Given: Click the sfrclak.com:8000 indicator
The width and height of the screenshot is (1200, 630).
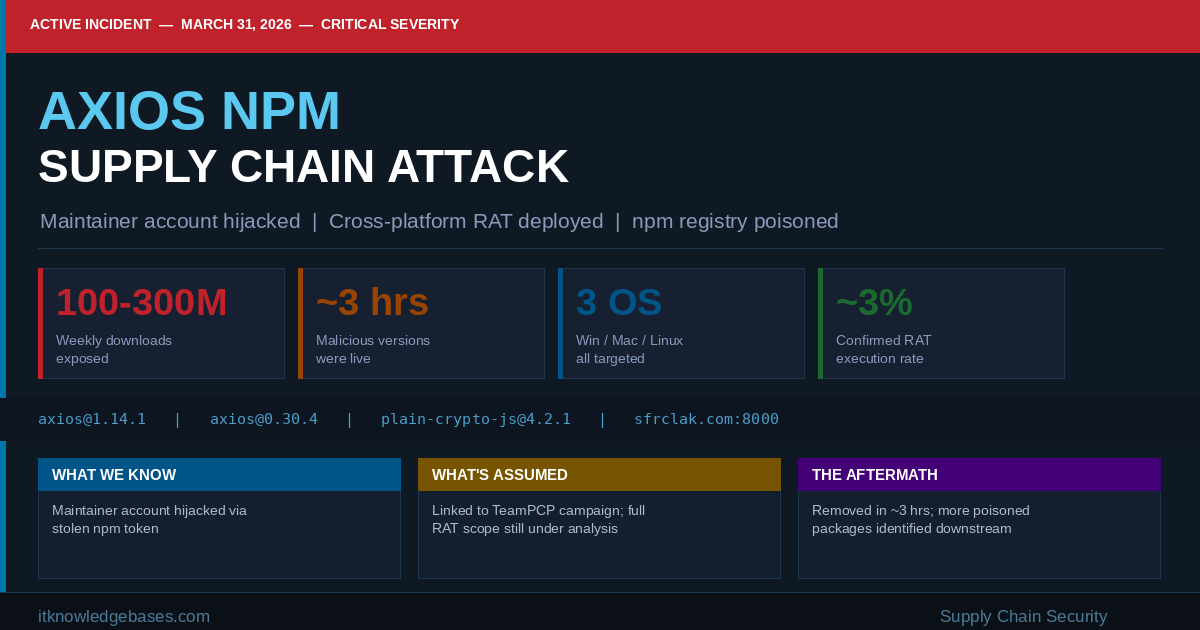Looking at the screenshot, I should pyautogui.click(x=706, y=419).
